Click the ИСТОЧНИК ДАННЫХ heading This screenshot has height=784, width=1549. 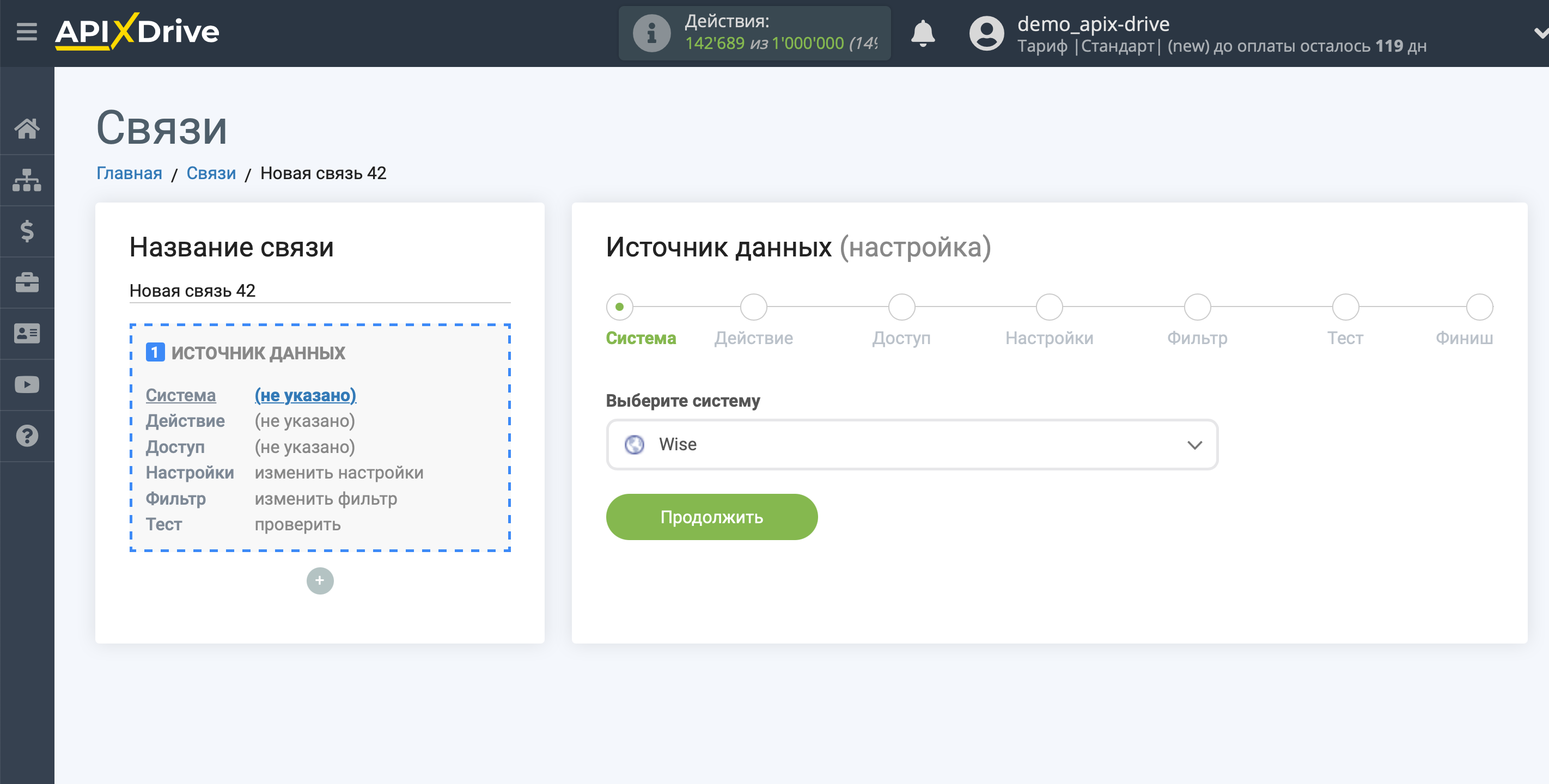[x=258, y=353]
